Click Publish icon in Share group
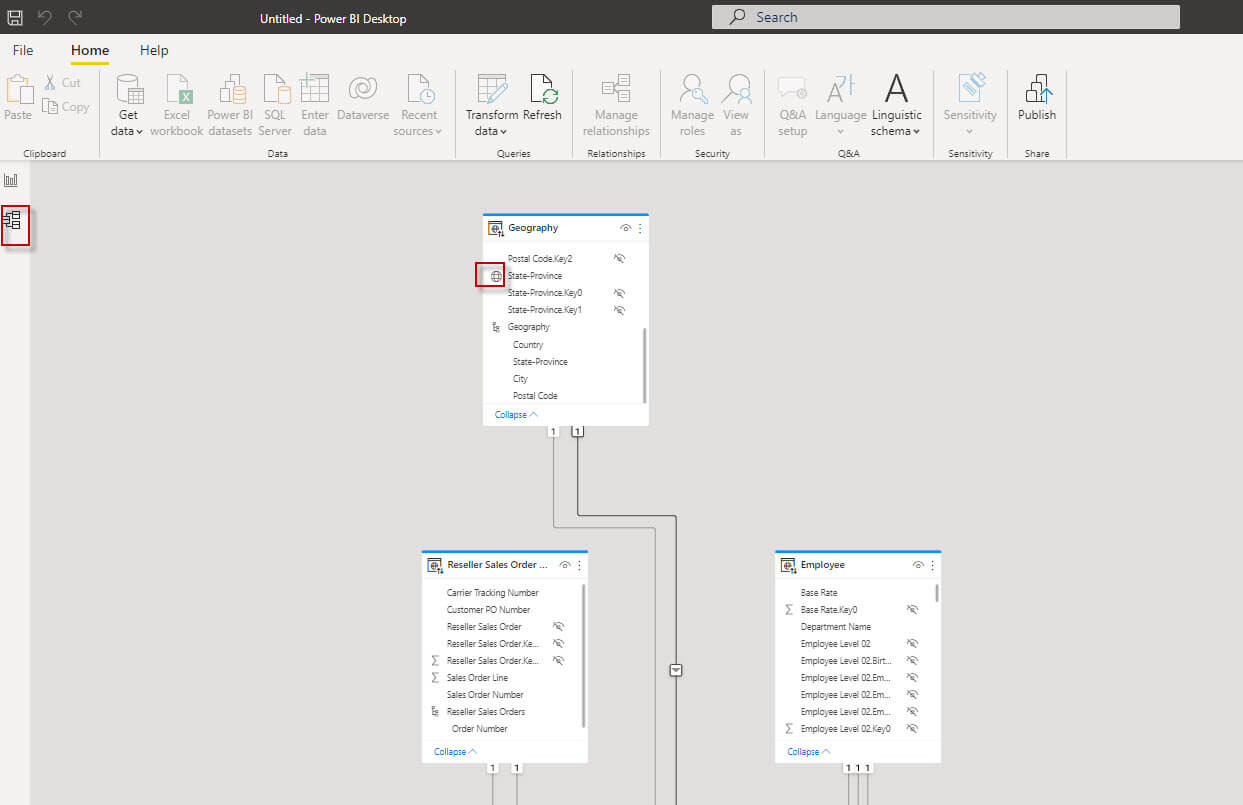 (x=1036, y=98)
